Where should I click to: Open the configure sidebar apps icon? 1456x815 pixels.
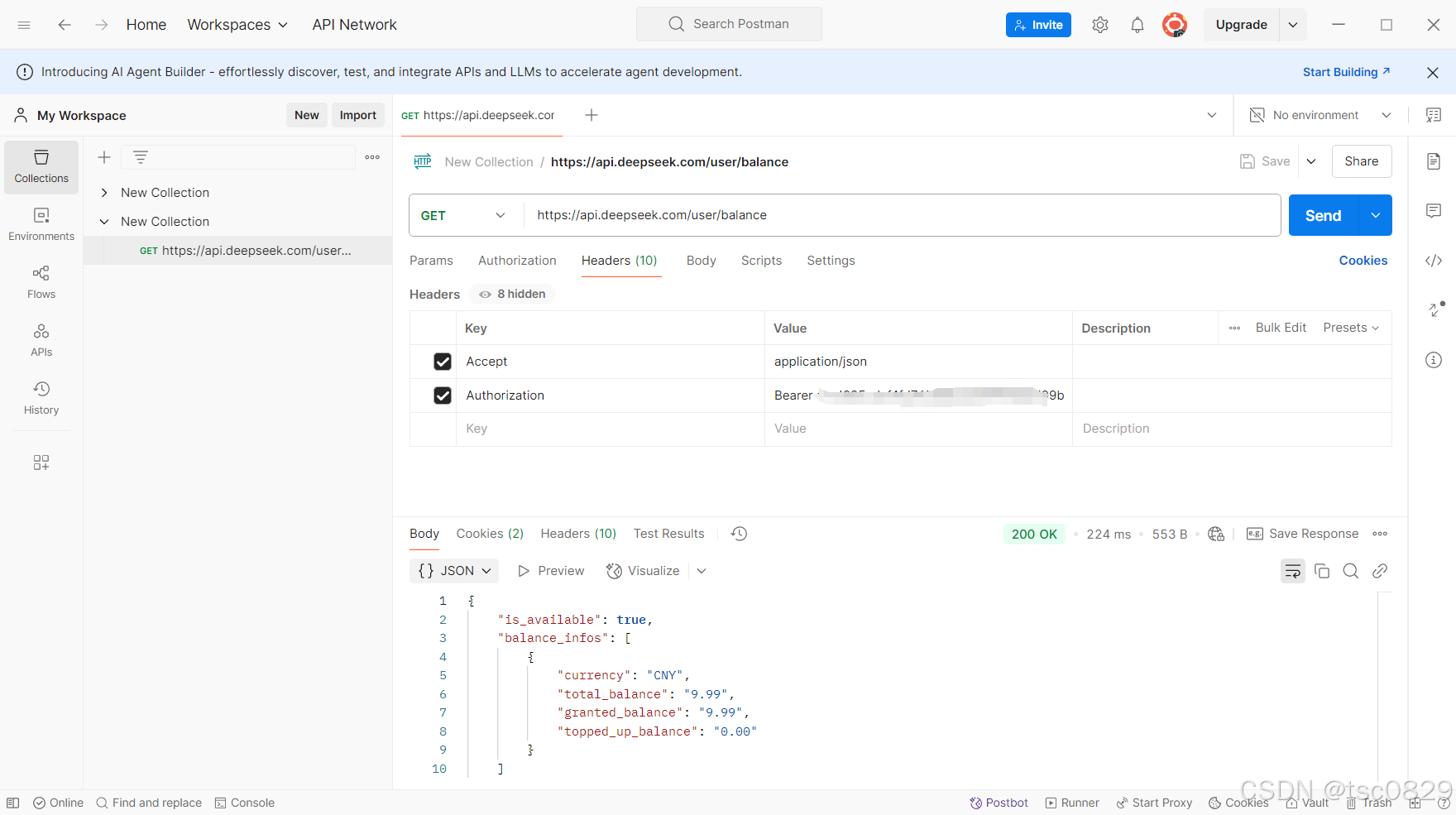click(x=41, y=463)
